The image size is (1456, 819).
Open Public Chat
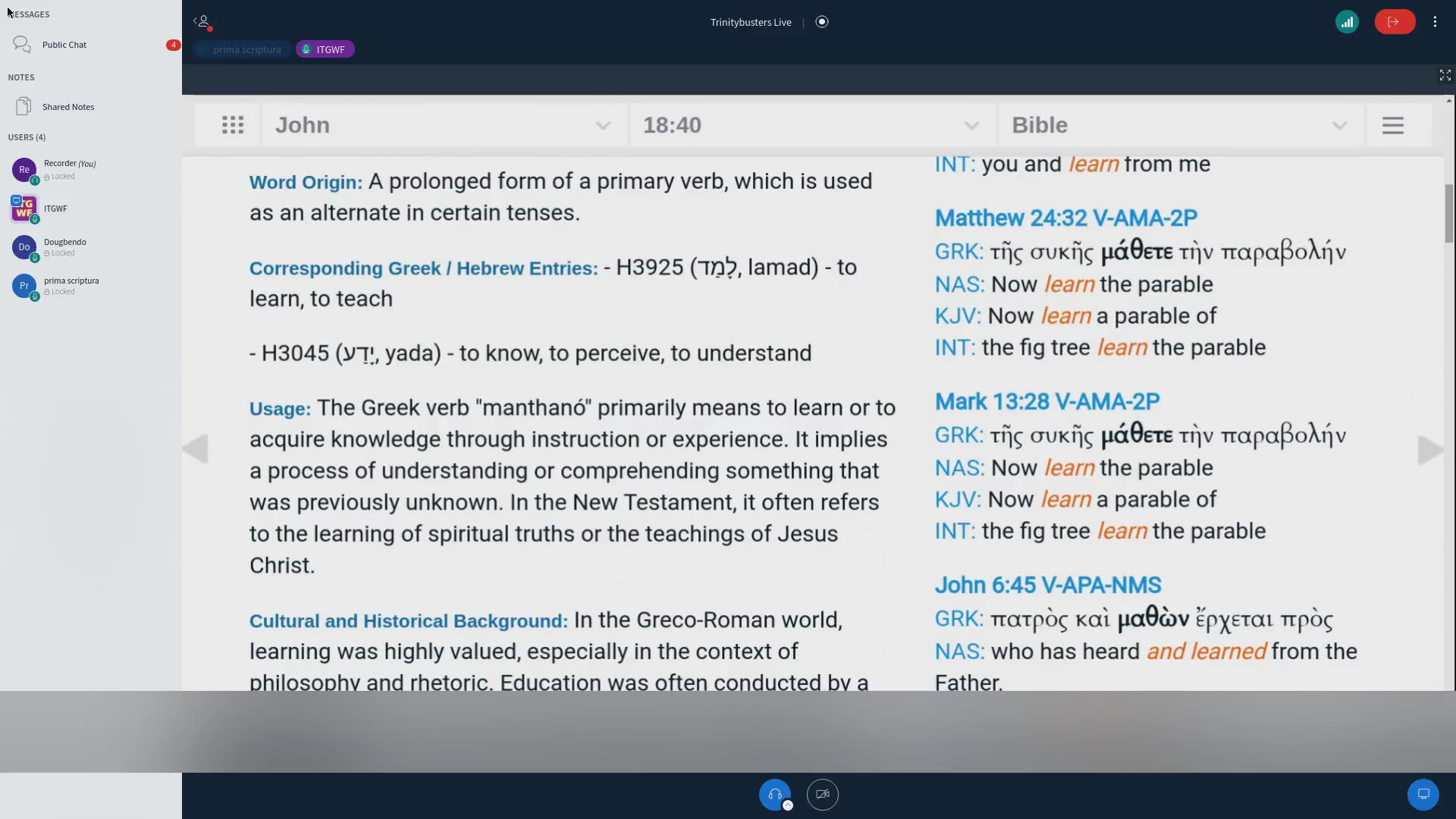point(64,44)
